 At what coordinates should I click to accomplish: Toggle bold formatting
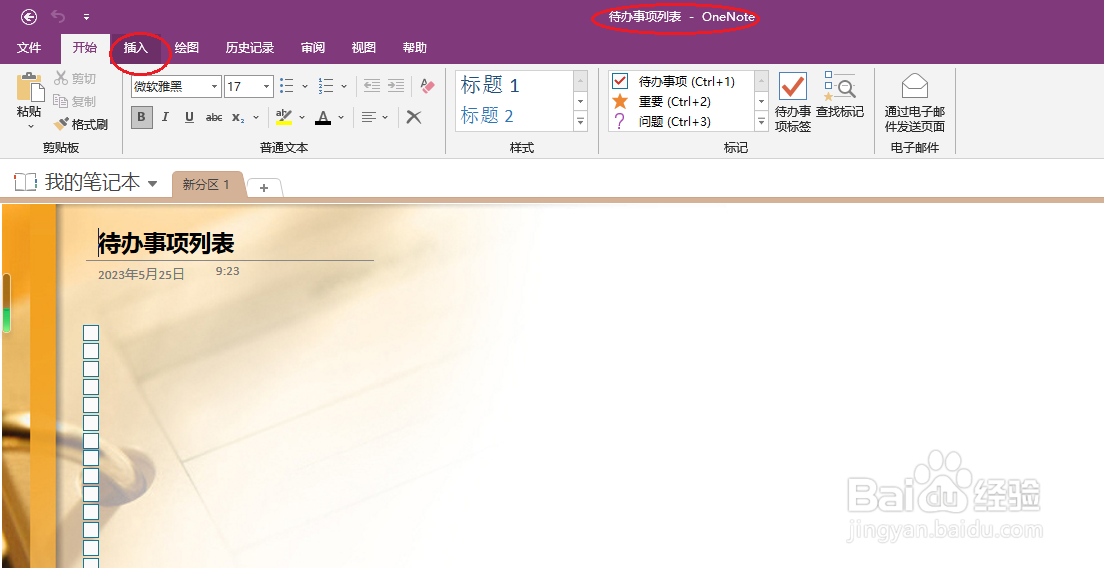(142, 117)
